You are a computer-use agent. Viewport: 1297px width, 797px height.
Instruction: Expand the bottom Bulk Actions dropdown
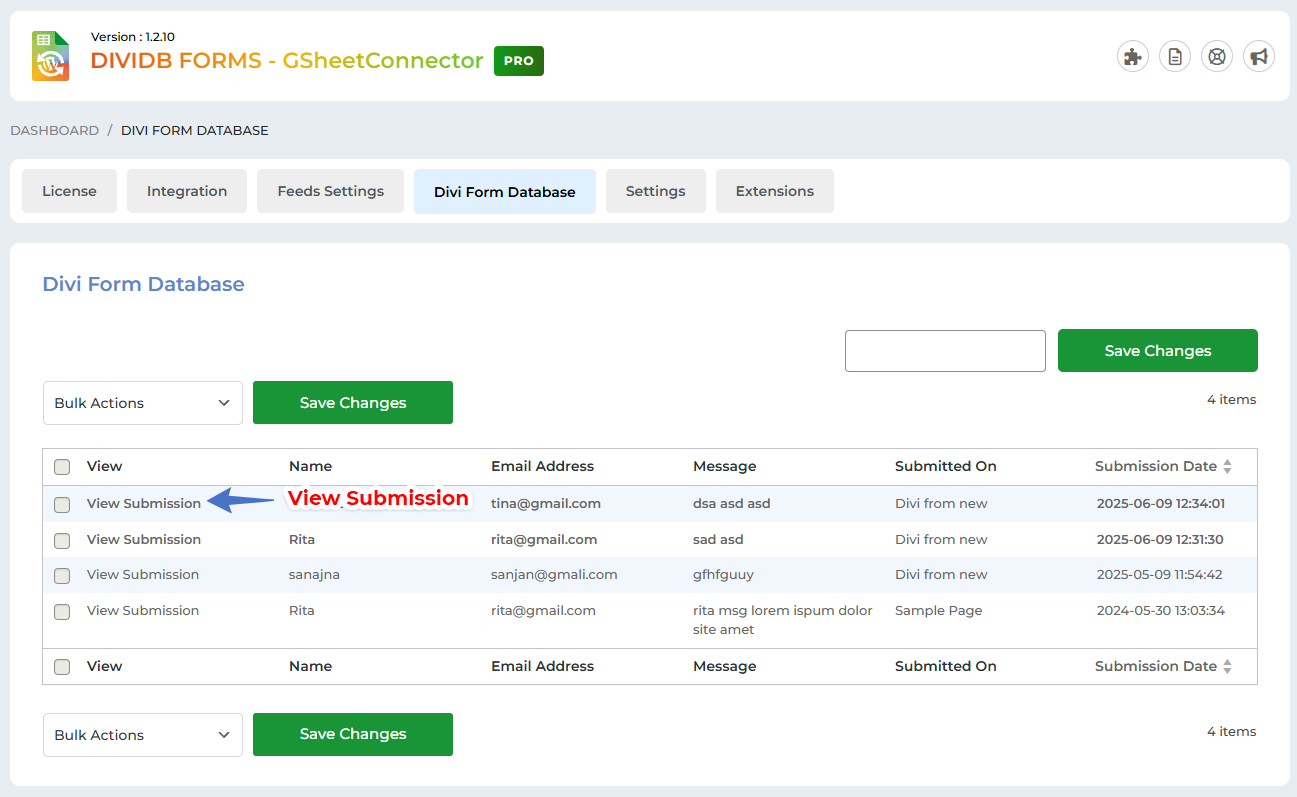143,735
